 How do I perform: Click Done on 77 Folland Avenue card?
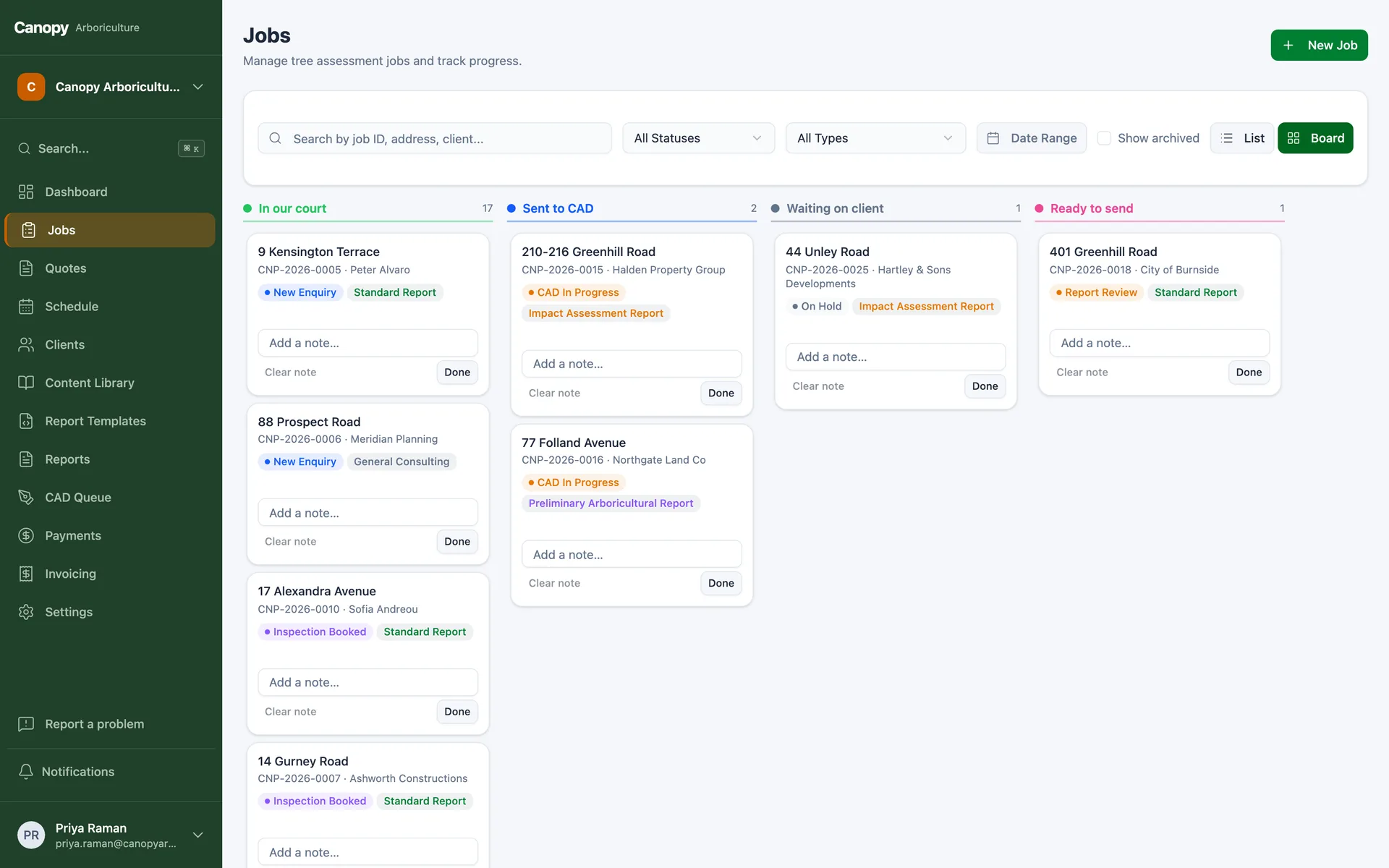(721, 583)
